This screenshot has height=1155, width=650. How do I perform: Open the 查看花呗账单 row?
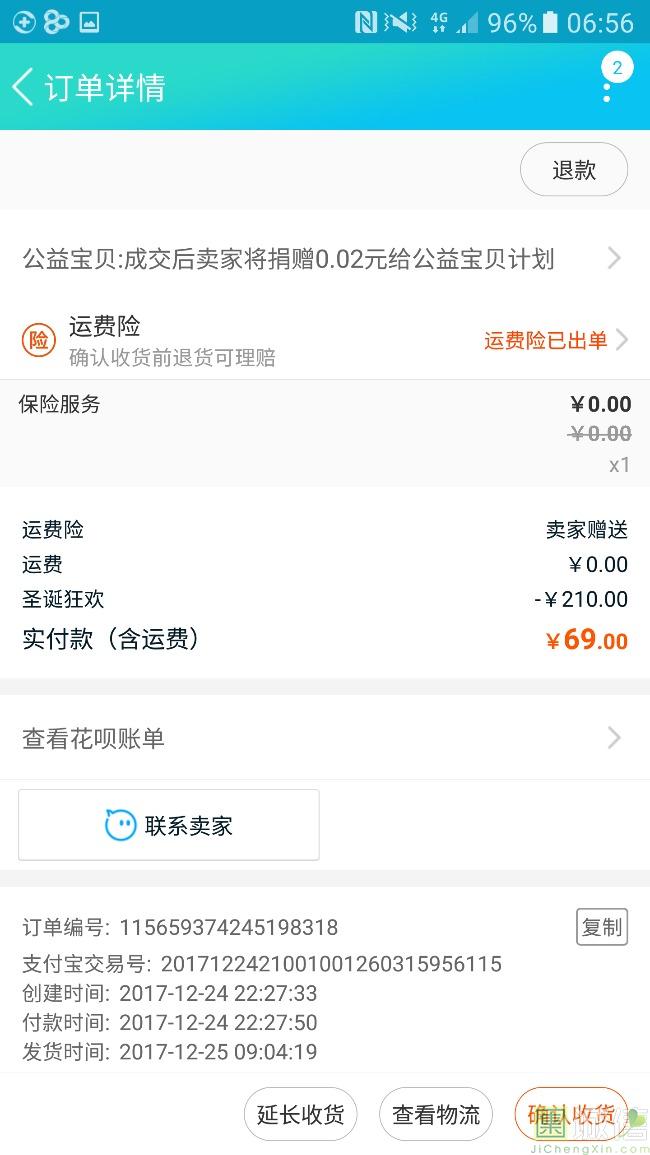(x=300, y=738)
